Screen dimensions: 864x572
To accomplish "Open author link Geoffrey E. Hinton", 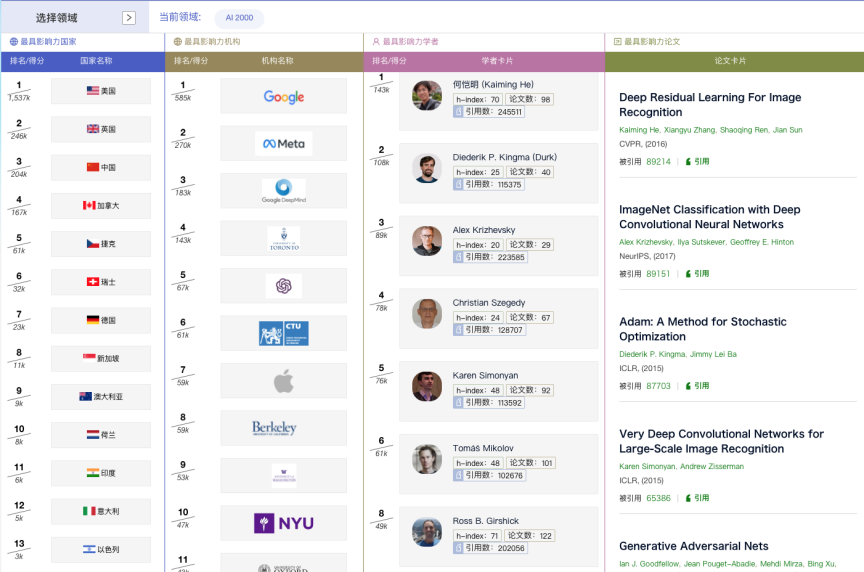I will 762,242.
